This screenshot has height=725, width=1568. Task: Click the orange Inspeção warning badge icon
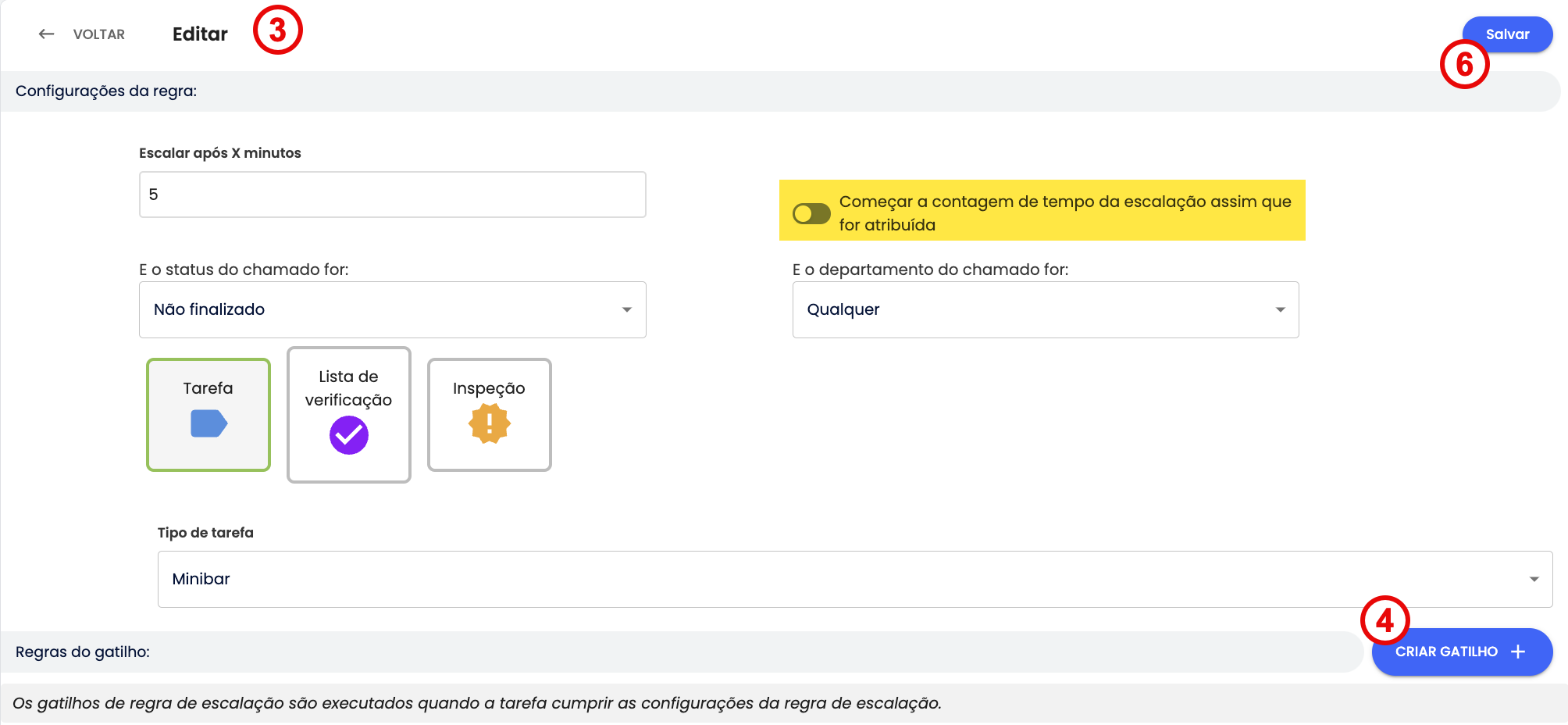click(x=490, y=423)
